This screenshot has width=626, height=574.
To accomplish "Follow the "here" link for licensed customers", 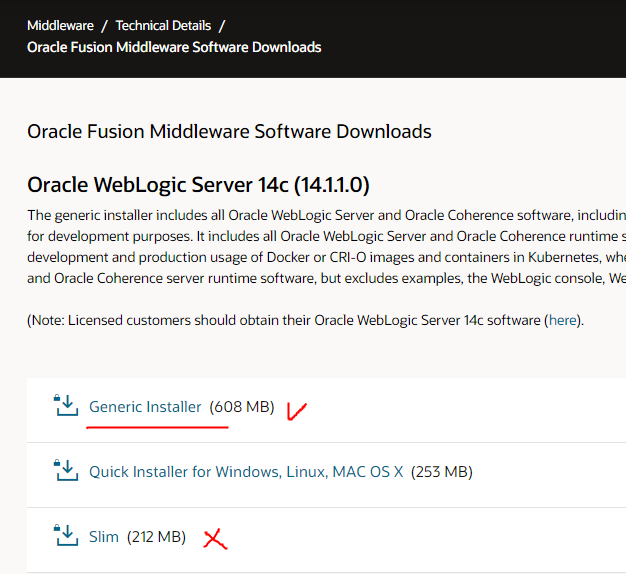I will (562, 320).
